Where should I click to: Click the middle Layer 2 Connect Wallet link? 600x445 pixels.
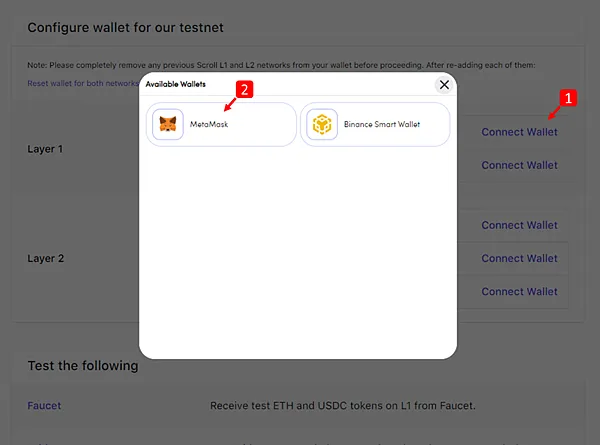coord(519,259)
